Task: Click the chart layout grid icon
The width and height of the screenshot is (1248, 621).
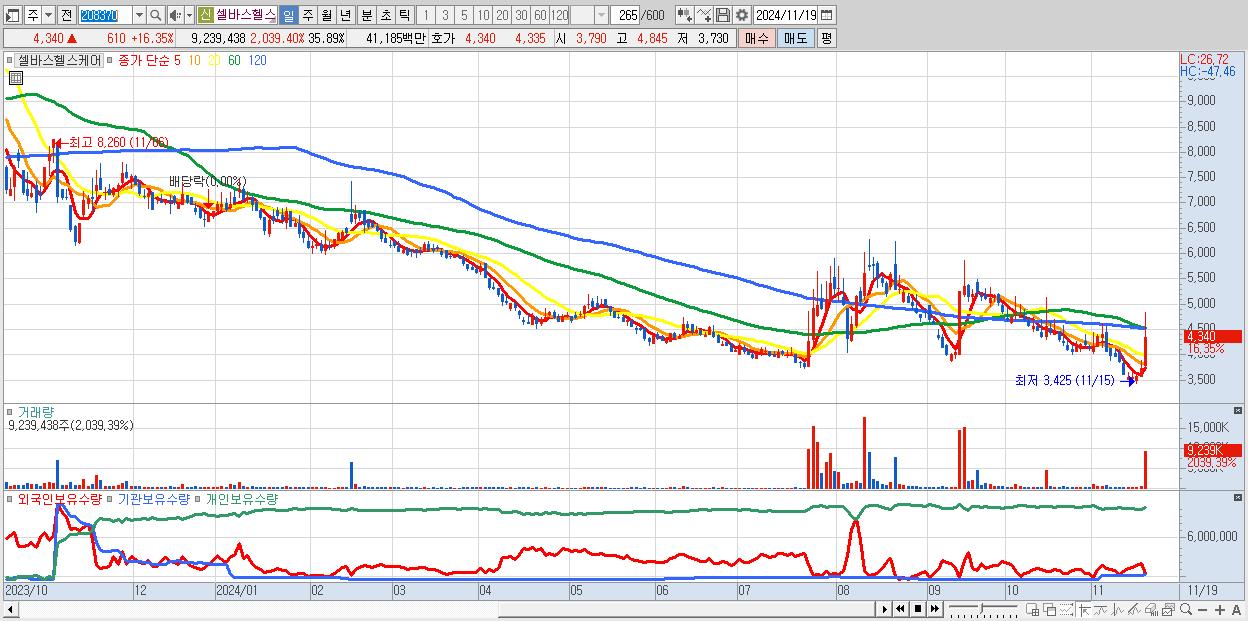Action: pos(1032,610)
